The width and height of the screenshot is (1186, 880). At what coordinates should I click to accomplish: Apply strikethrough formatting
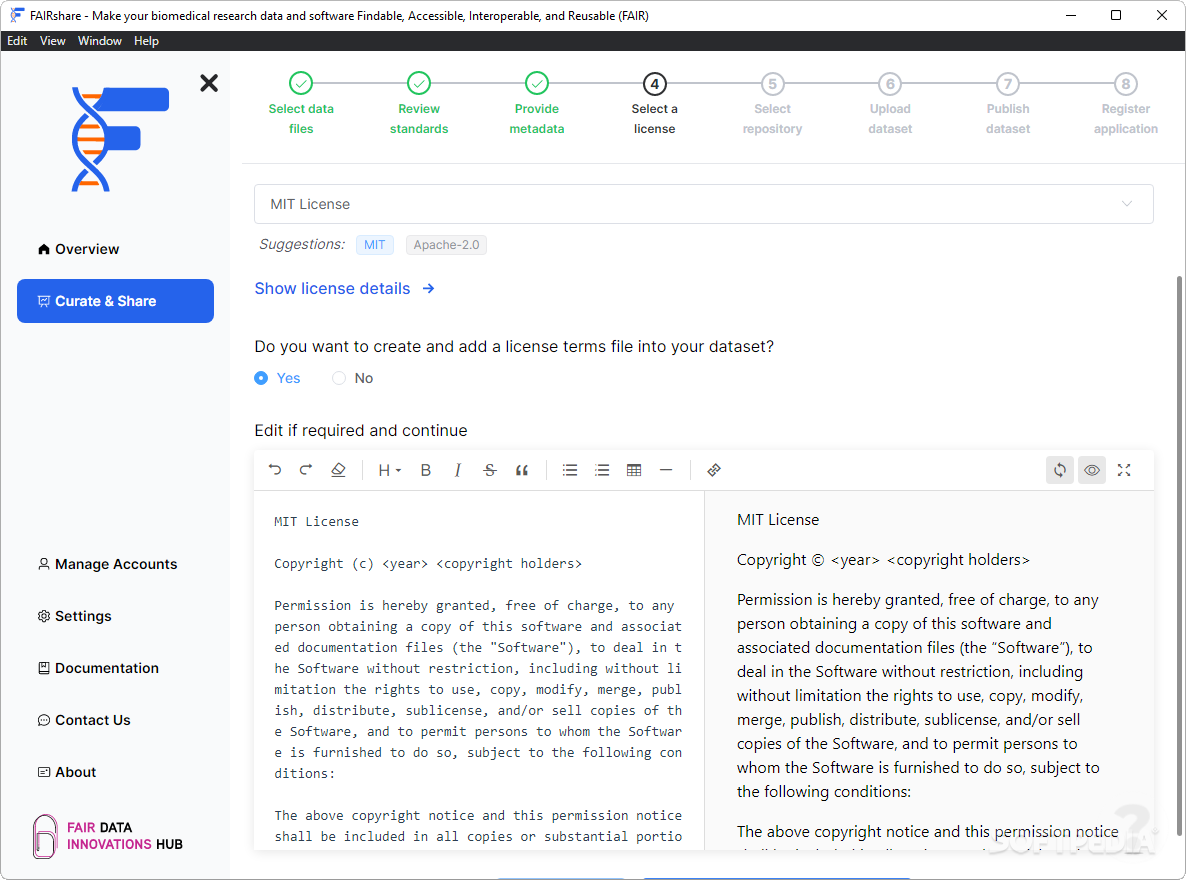tap(490, 470)
